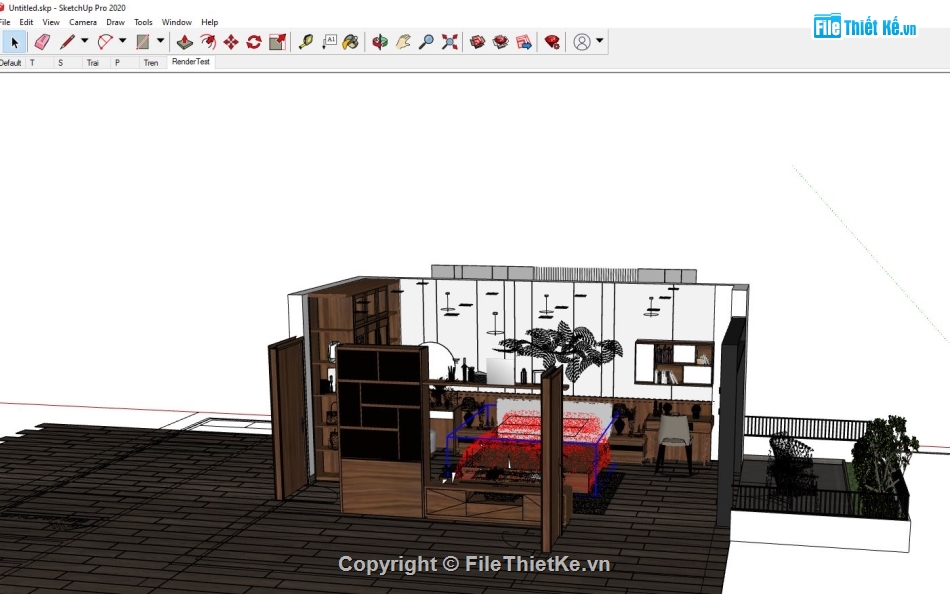Image resolution: width=950 pixels, height=594 pixels.
Task: Select the Move tool
Action: pyautogui.click(x=231, y=42)
